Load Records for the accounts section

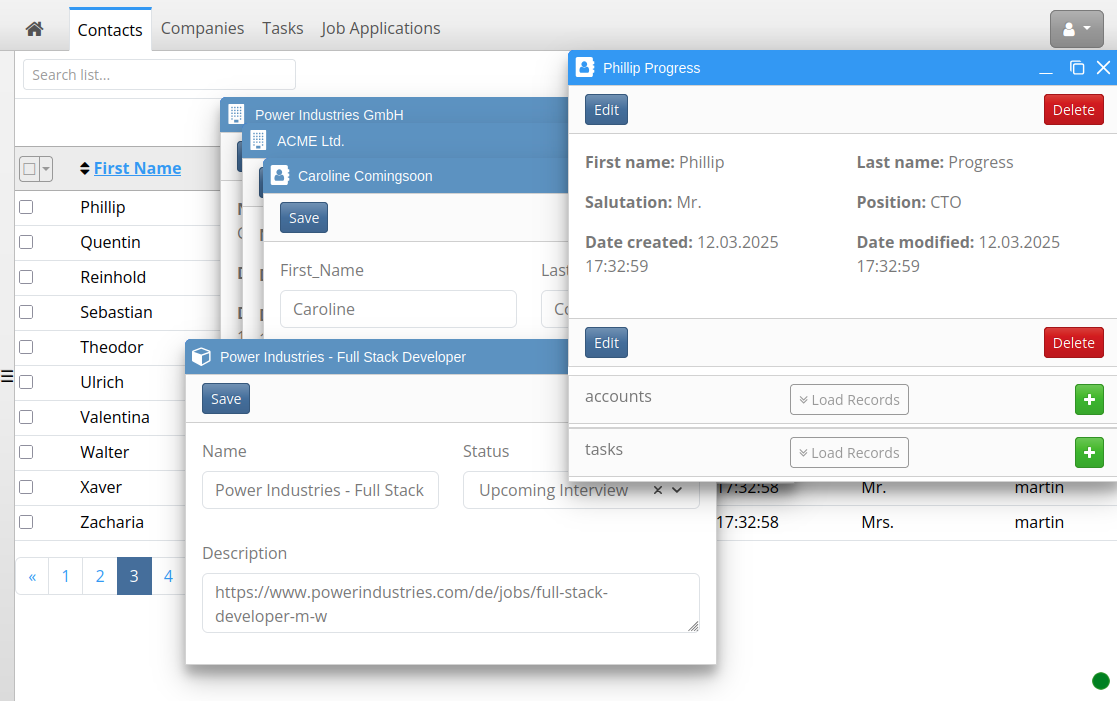pos(849,400)
